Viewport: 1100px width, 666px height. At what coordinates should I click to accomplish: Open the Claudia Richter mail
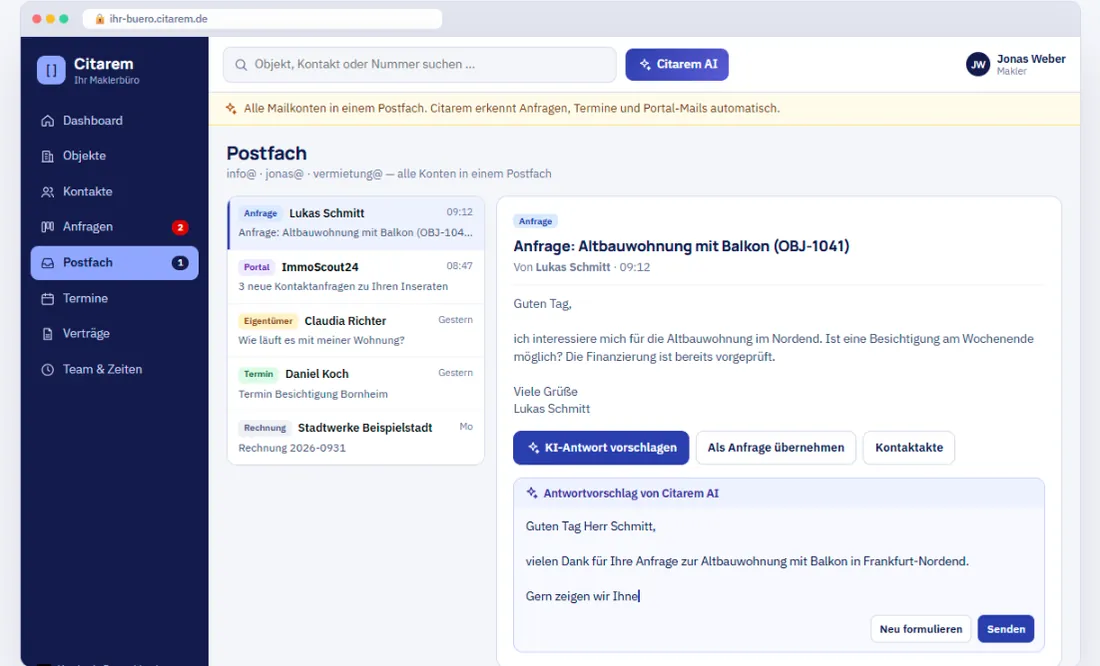click(x=356, y=331)
